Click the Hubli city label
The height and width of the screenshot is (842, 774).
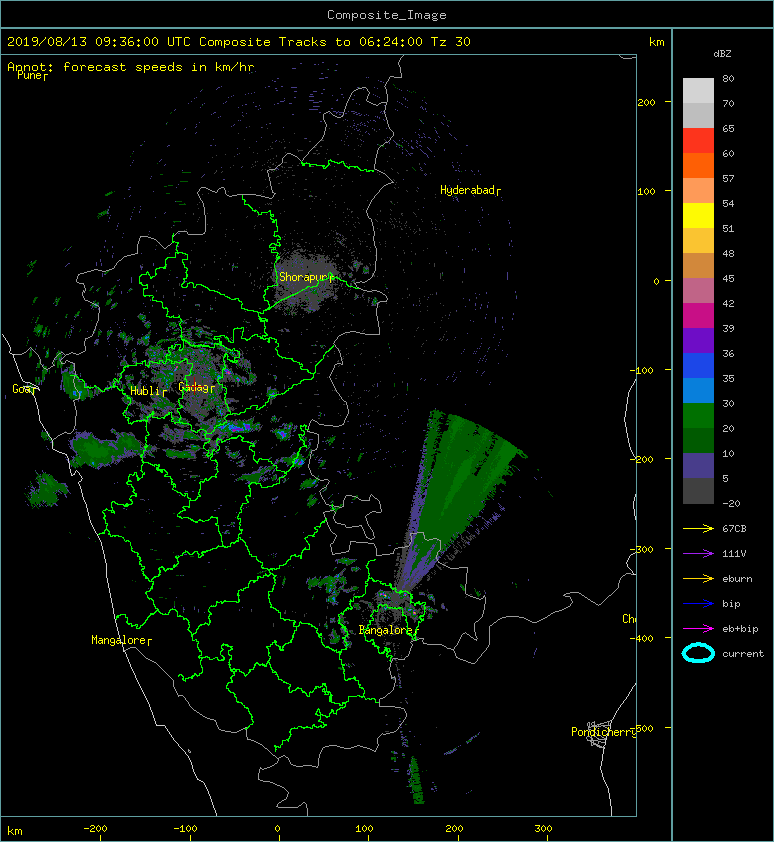145,391
